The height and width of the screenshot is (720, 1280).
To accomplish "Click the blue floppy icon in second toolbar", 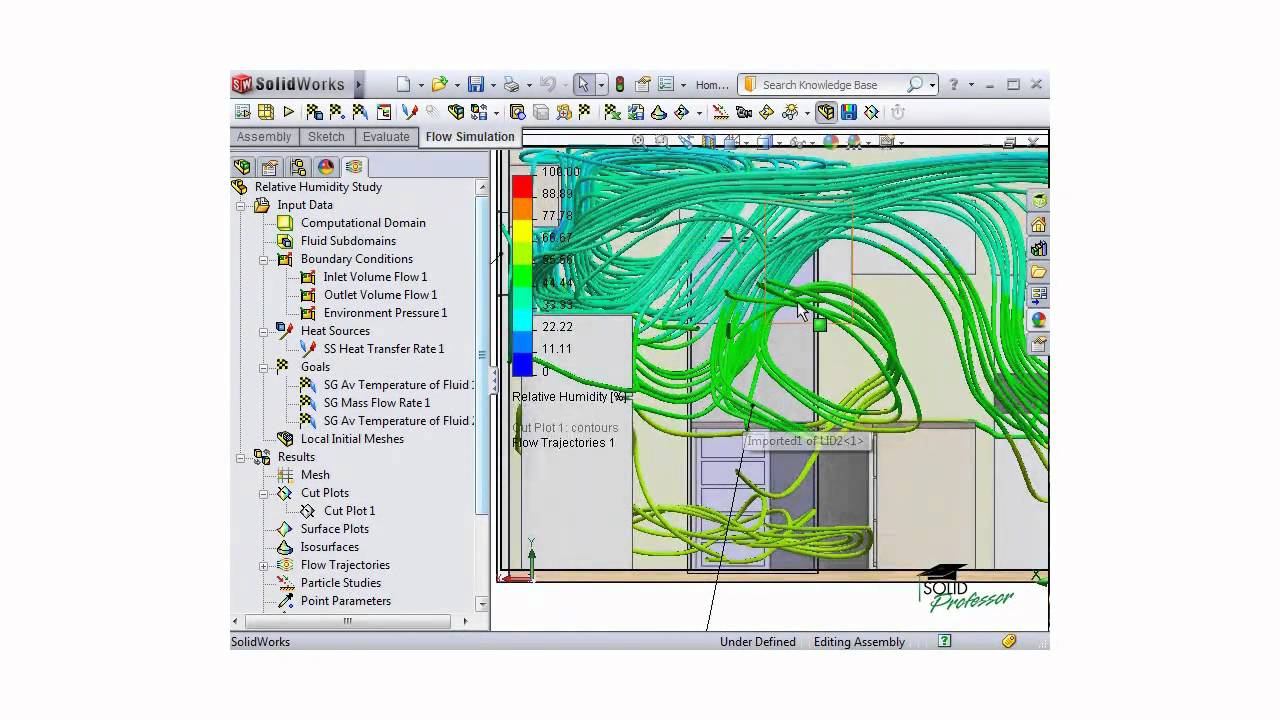I will (849, 112).
